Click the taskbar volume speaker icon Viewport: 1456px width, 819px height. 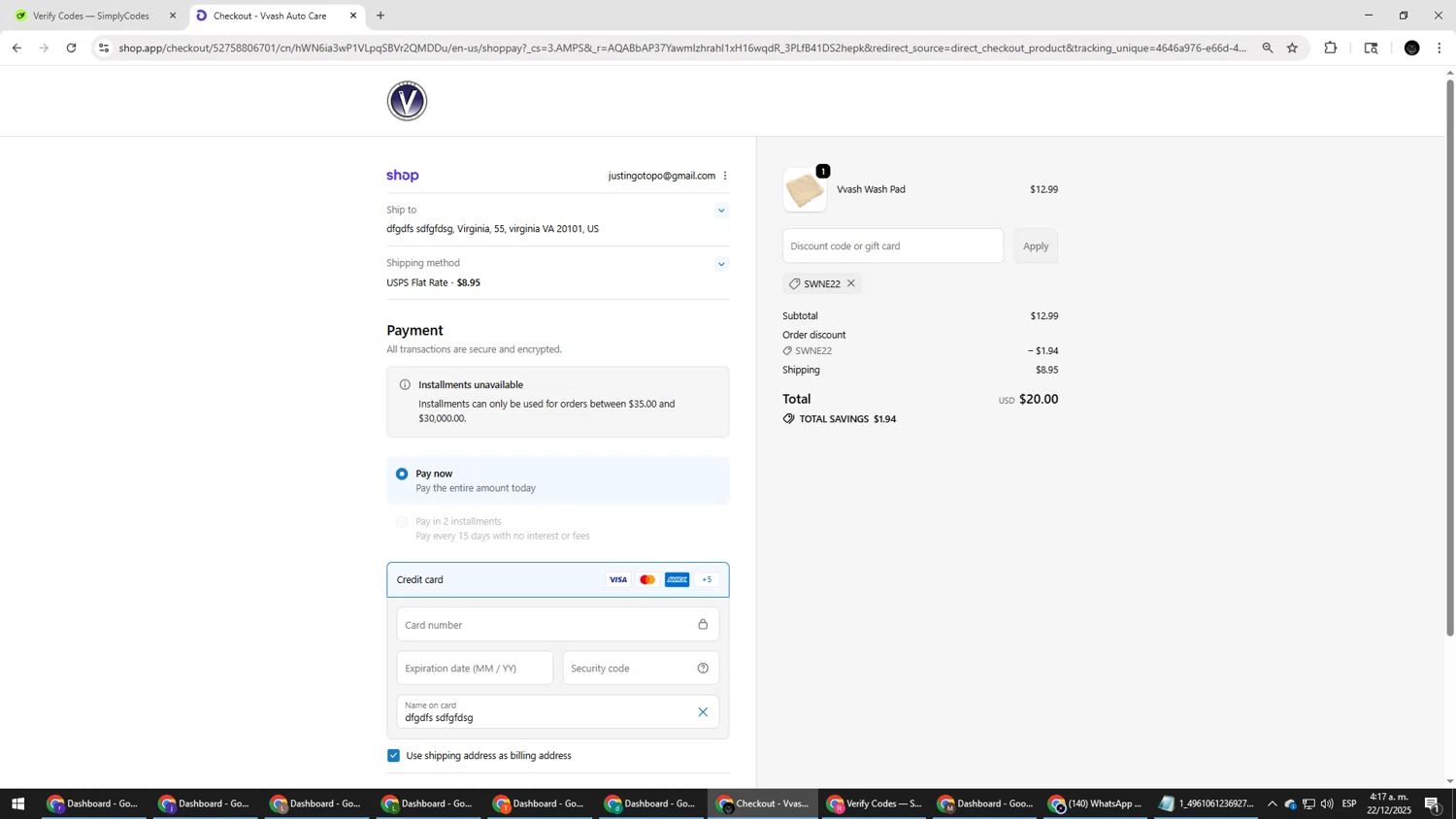(x=1327, y=803)
